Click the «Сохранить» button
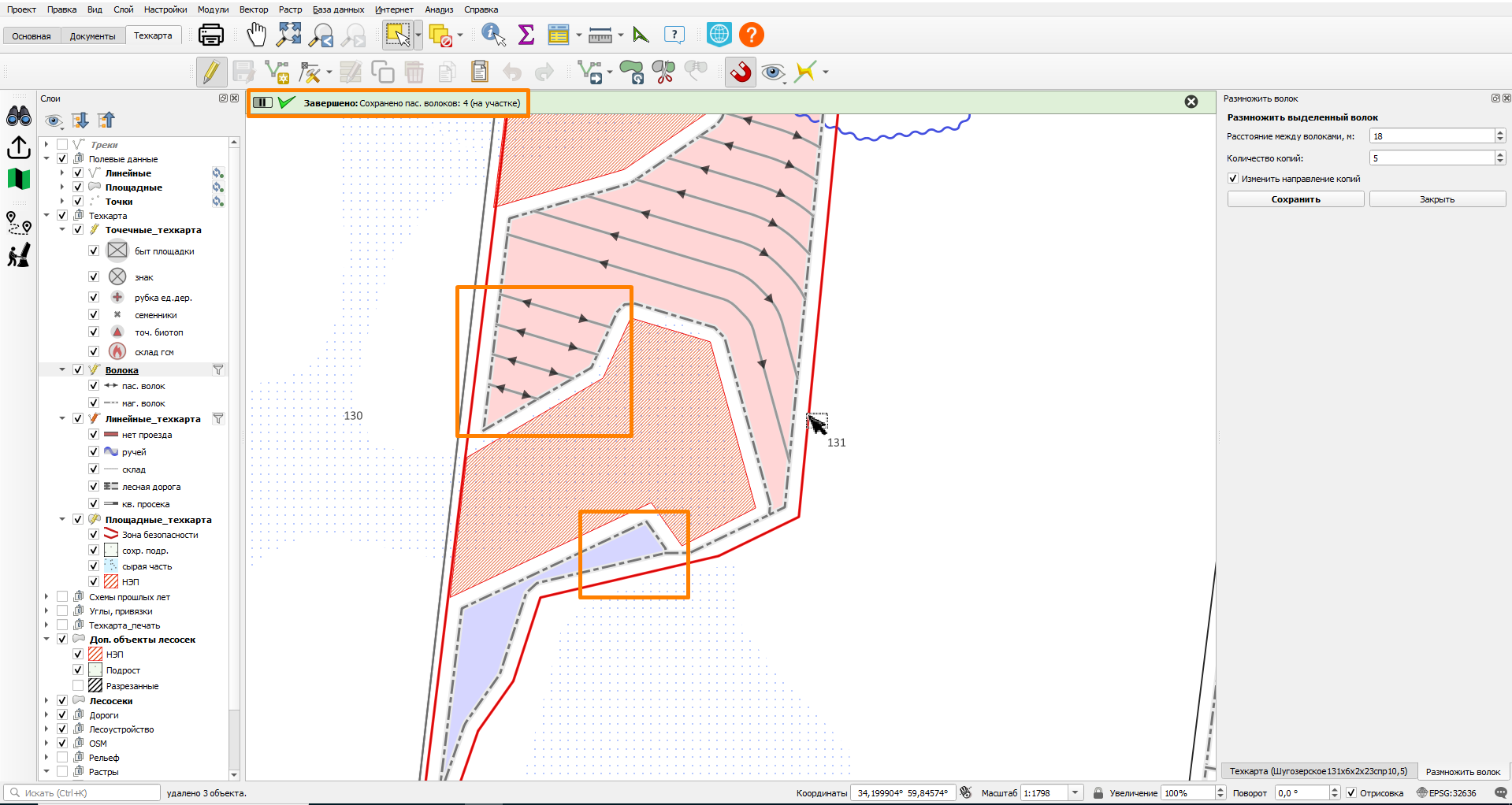The width and height of the screenshot is (1512, 805). pyautogui.click(x=1295, y=199)
